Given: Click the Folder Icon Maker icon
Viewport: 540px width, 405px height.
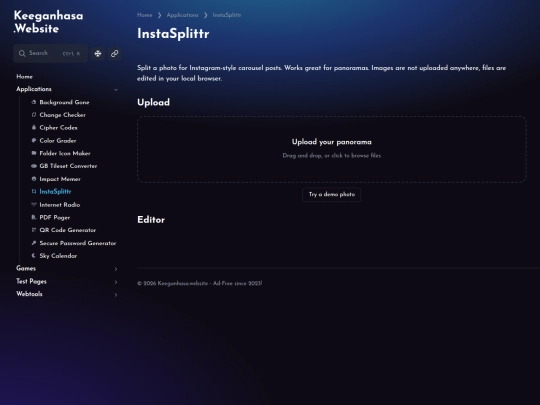Looking at the screenshot, I should [x=34, y=153].
